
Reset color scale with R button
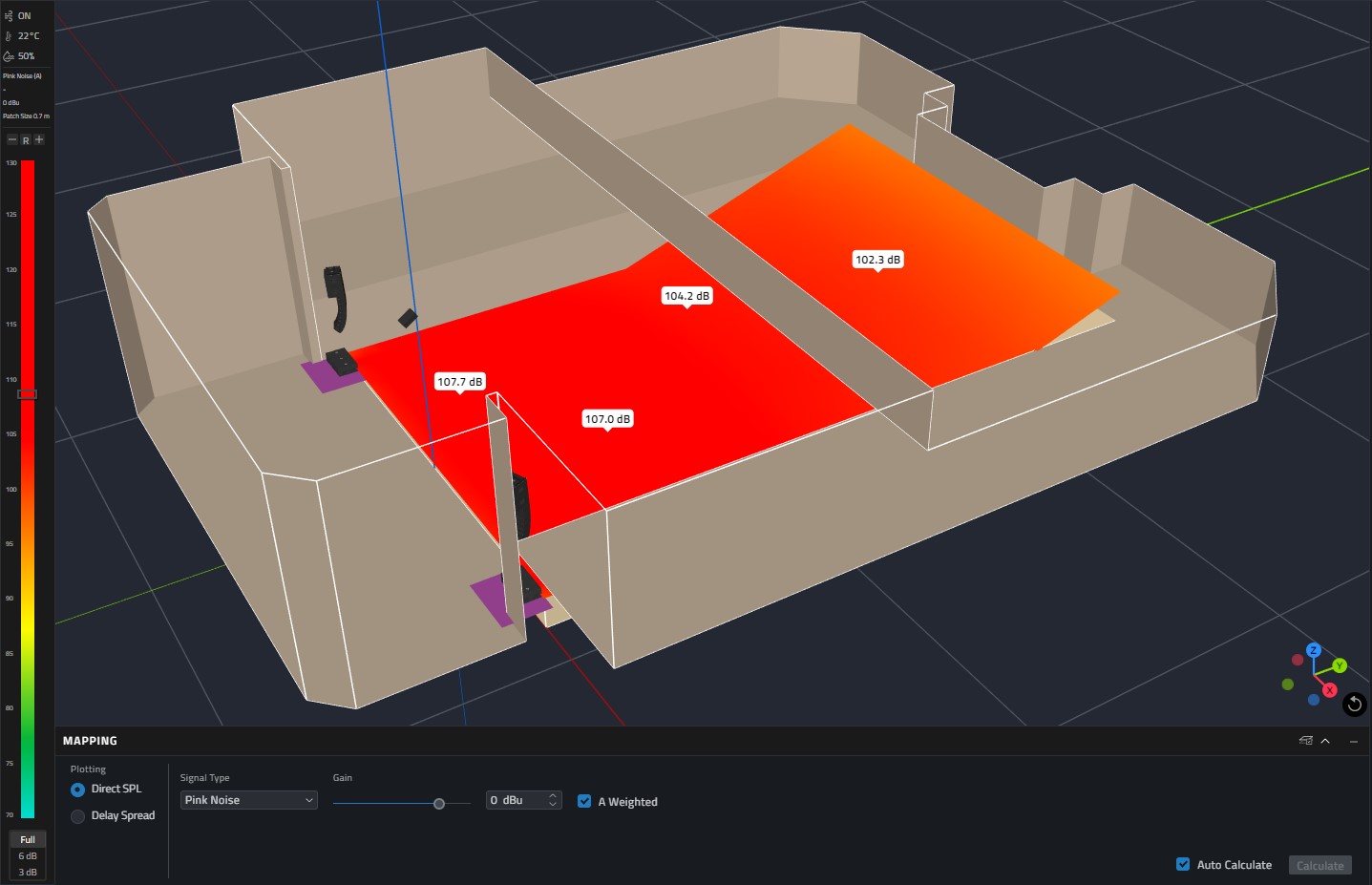(x=26, y=140)
